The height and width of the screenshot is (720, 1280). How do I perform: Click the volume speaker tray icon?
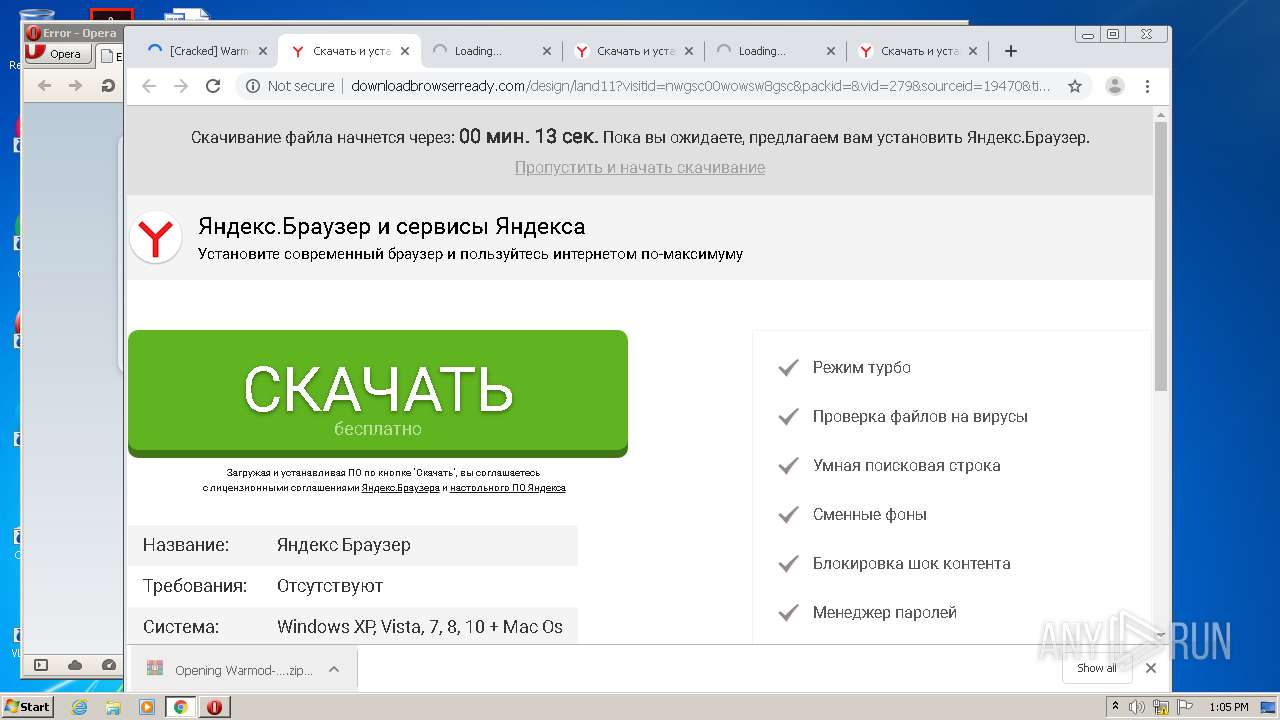[1137, 707]
